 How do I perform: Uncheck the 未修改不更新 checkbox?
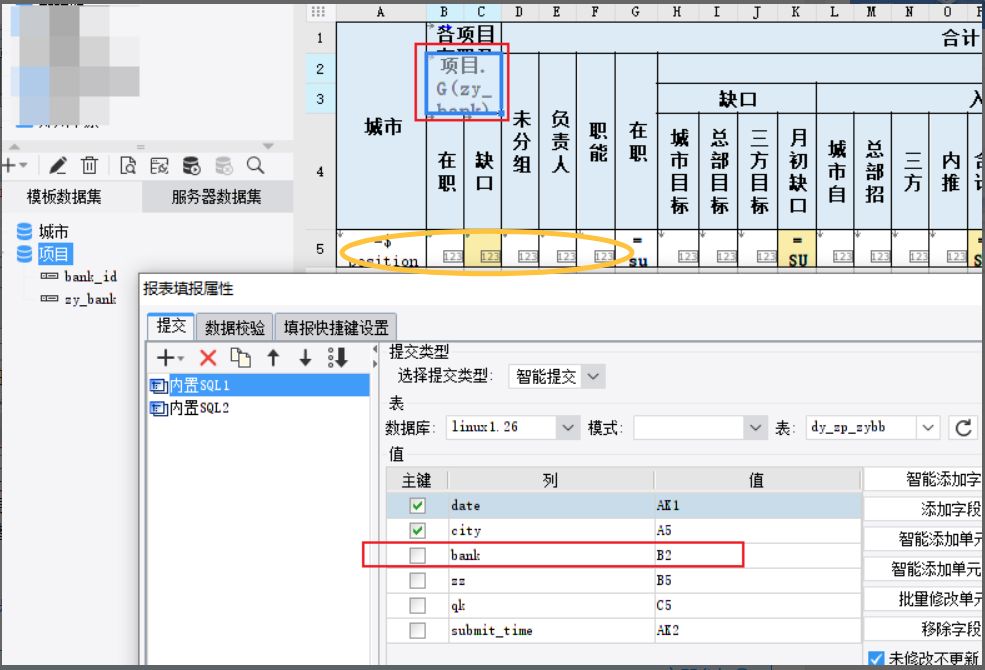876,659
